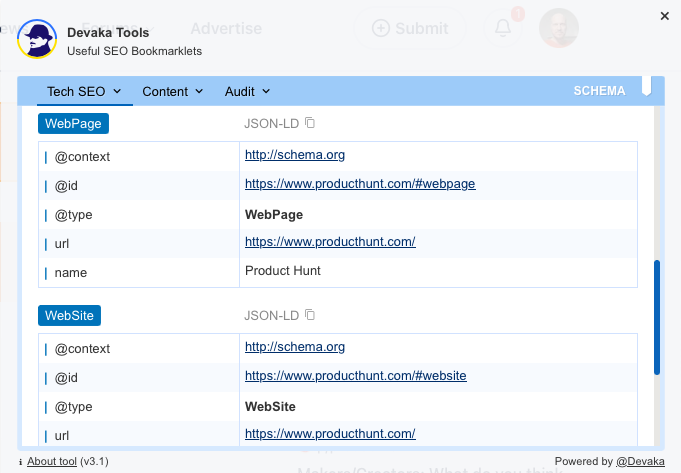This screenshot has height=473, width=681.
Task: Click the WebSite 'url' property label
Action: click(x=62, y=436)
